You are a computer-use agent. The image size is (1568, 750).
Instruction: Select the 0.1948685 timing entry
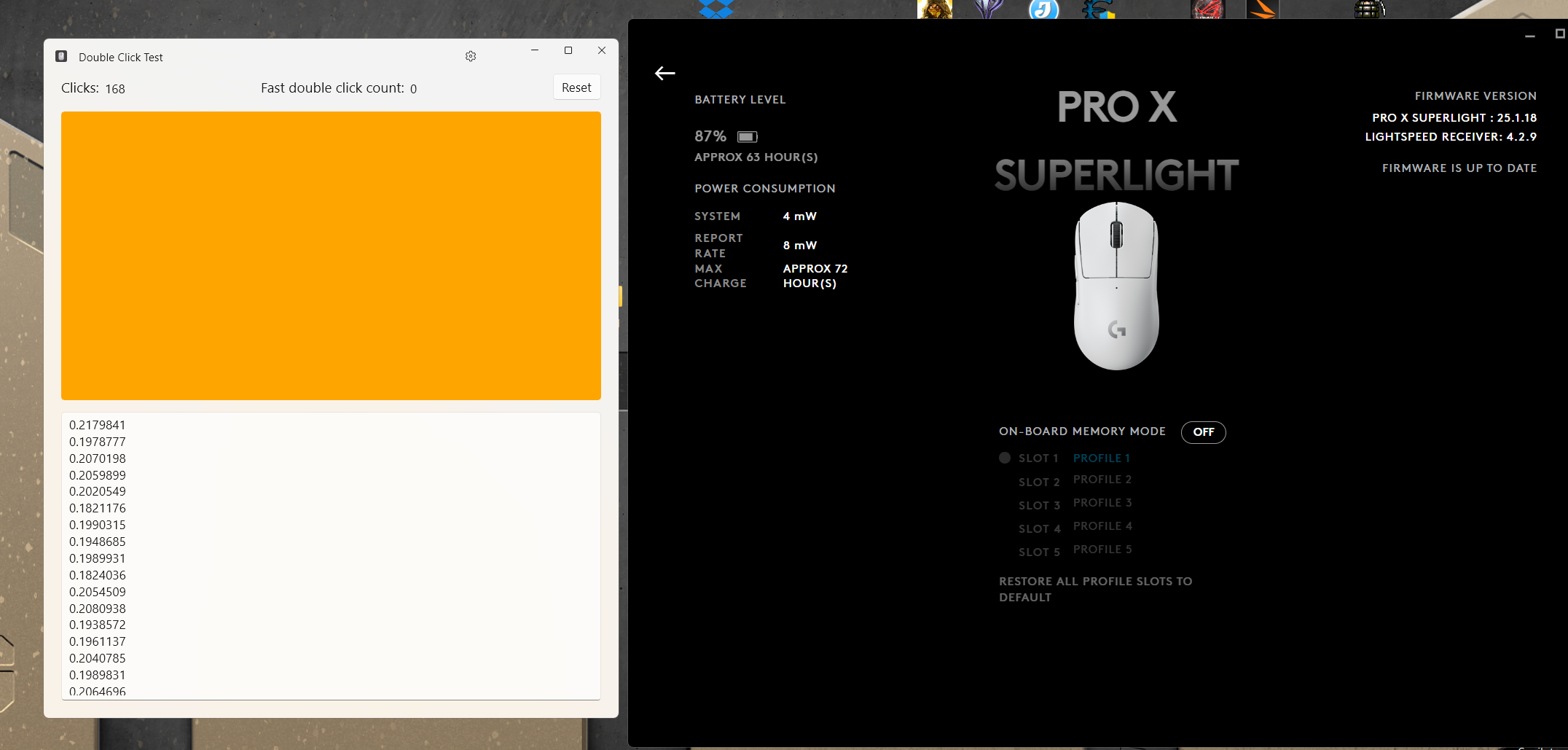click(98, 542)
